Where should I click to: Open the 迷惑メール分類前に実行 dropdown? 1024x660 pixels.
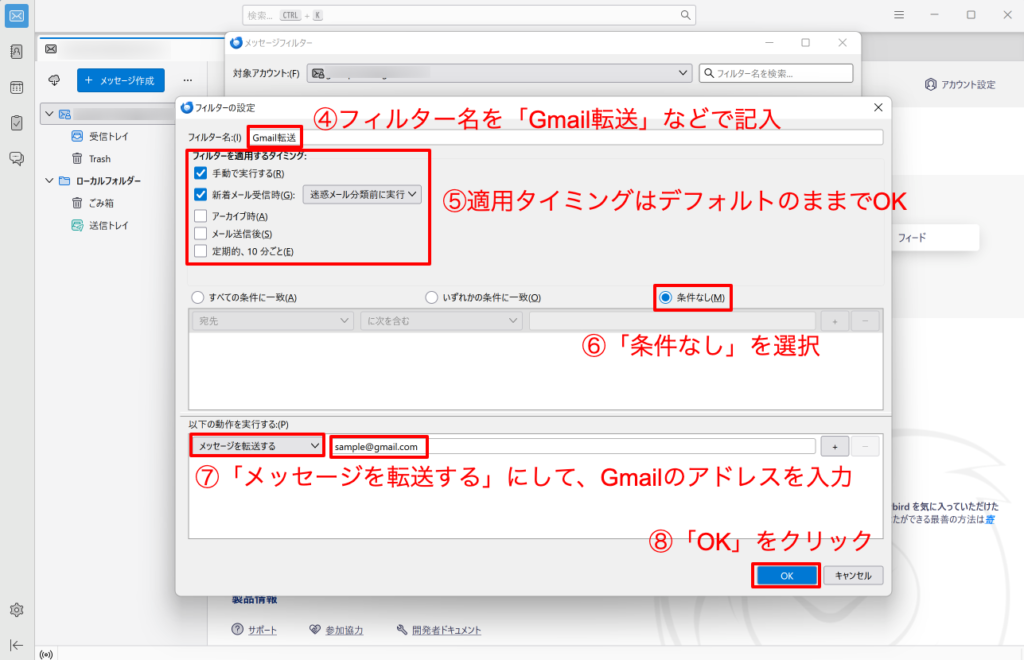click(x=362, y=194)
